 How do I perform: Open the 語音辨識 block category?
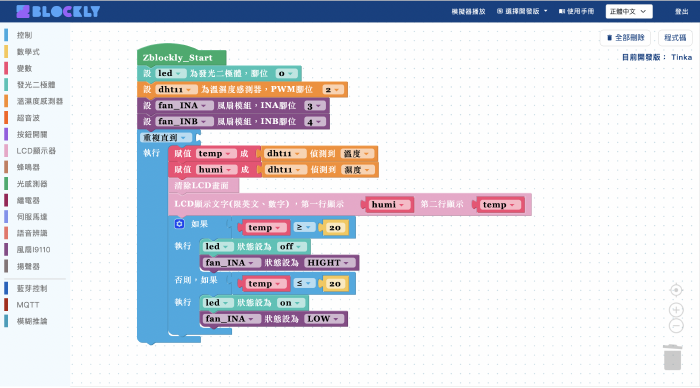tap(32, 233)
